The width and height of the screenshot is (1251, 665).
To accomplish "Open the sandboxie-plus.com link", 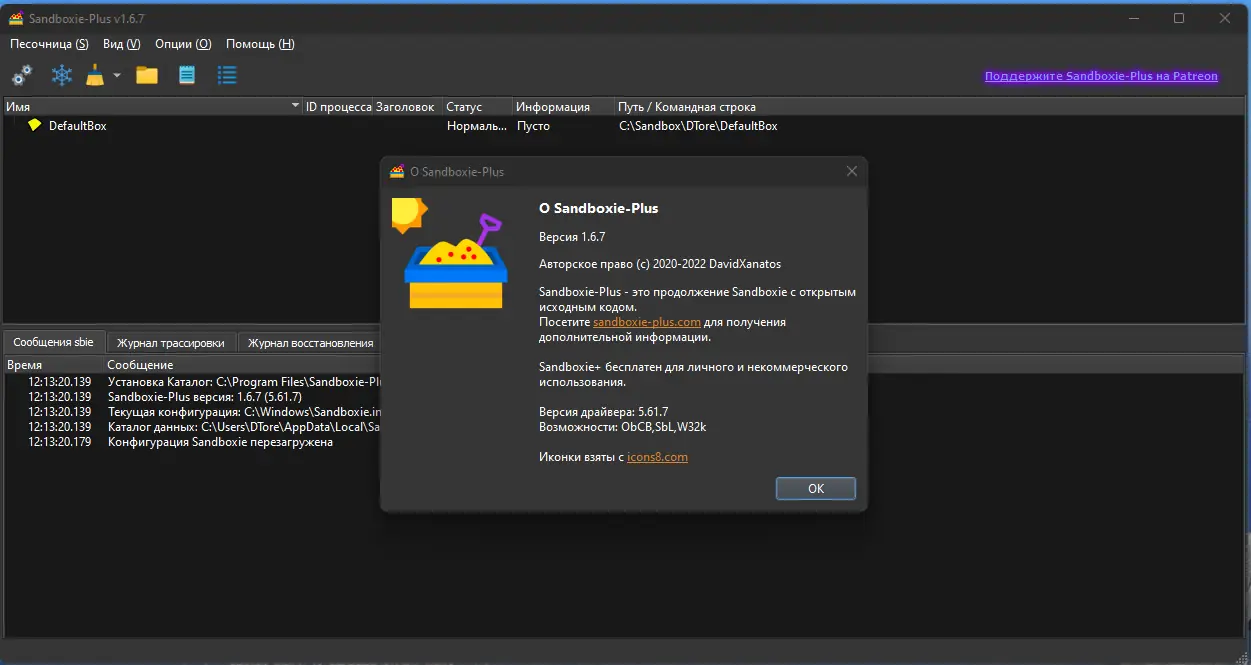I will pyautogui.click(x=647, y=322).
